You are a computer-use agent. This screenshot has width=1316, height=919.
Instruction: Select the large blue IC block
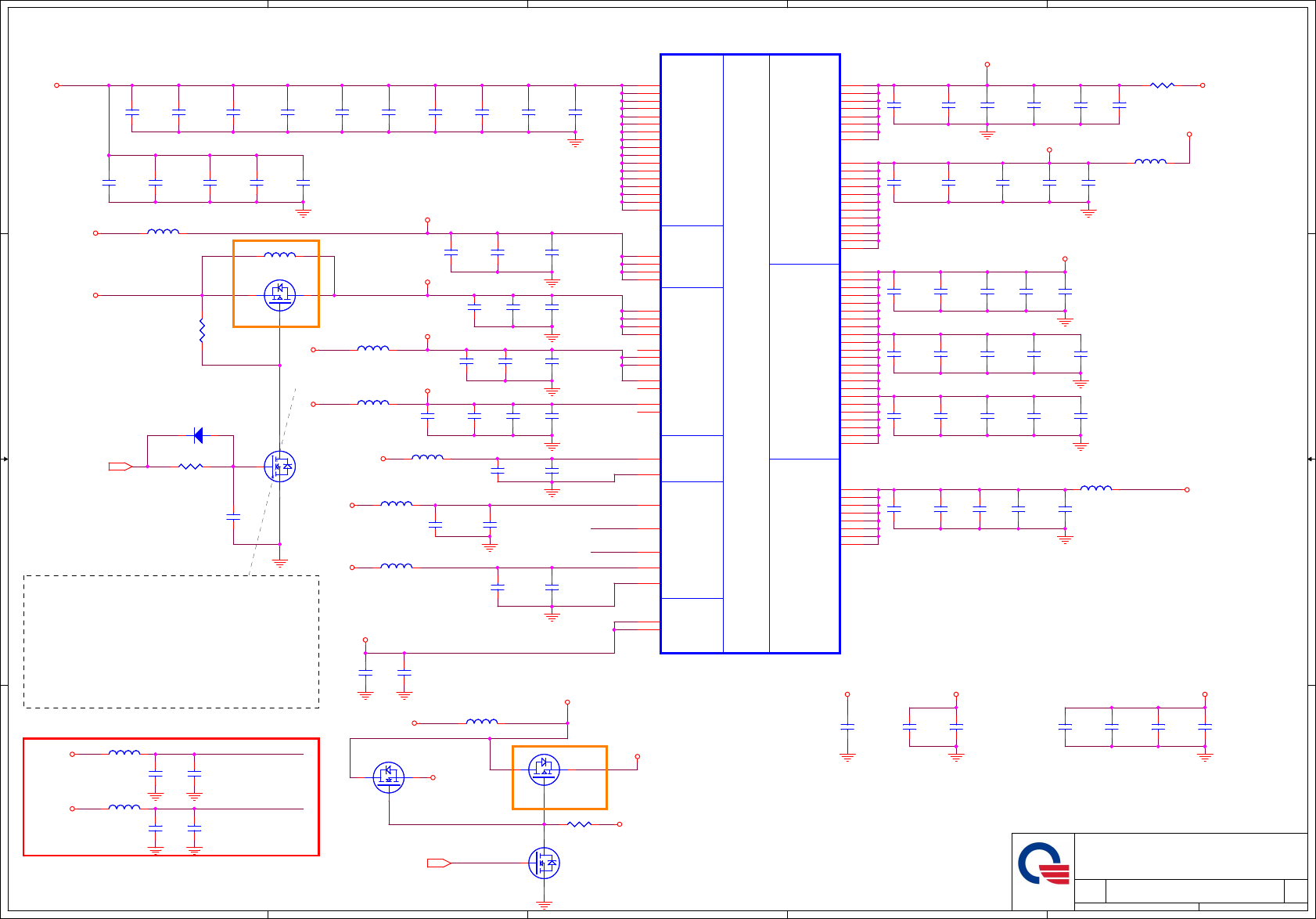coord(750,354)
